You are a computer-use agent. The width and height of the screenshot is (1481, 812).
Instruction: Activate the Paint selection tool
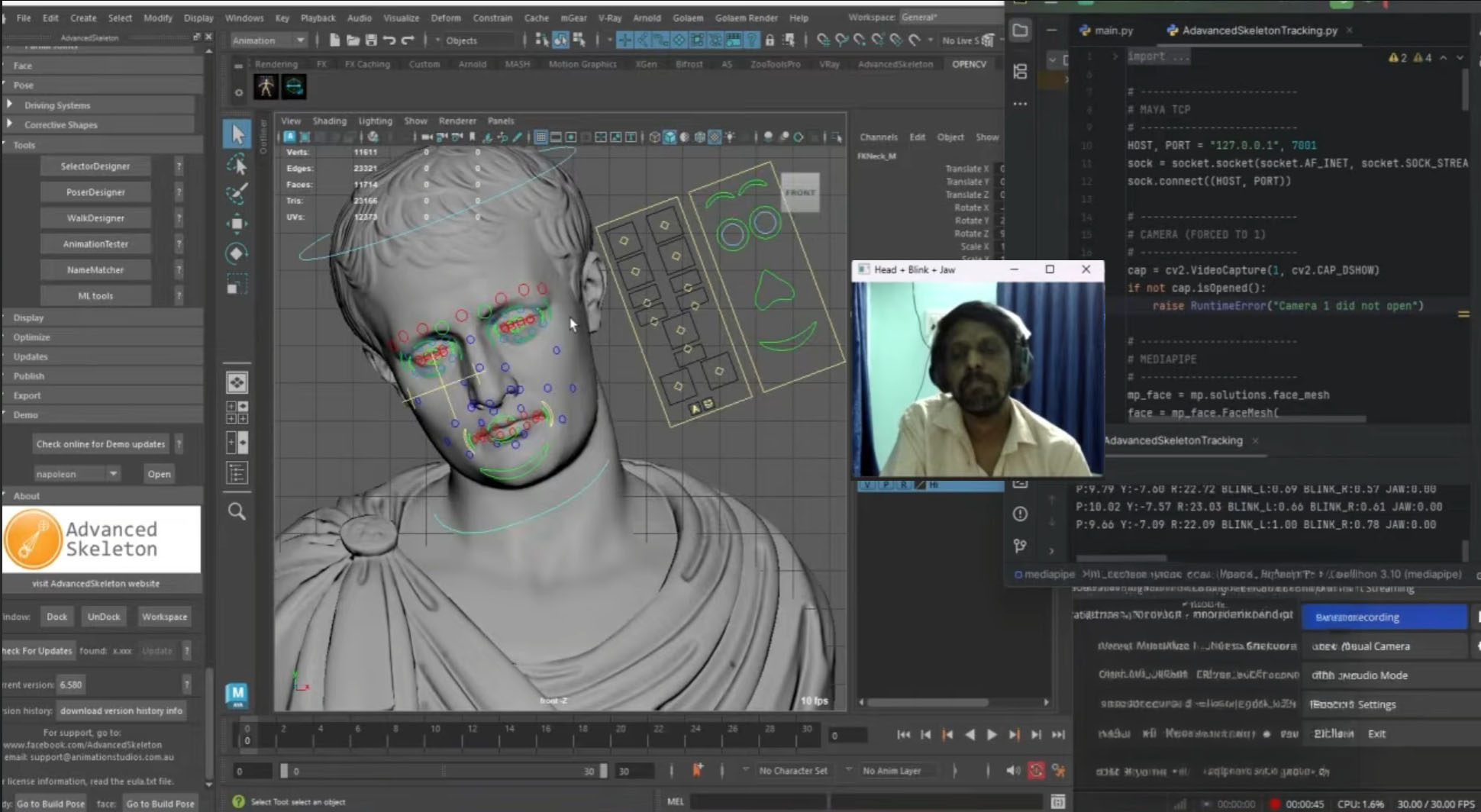[x=237, y=194]
